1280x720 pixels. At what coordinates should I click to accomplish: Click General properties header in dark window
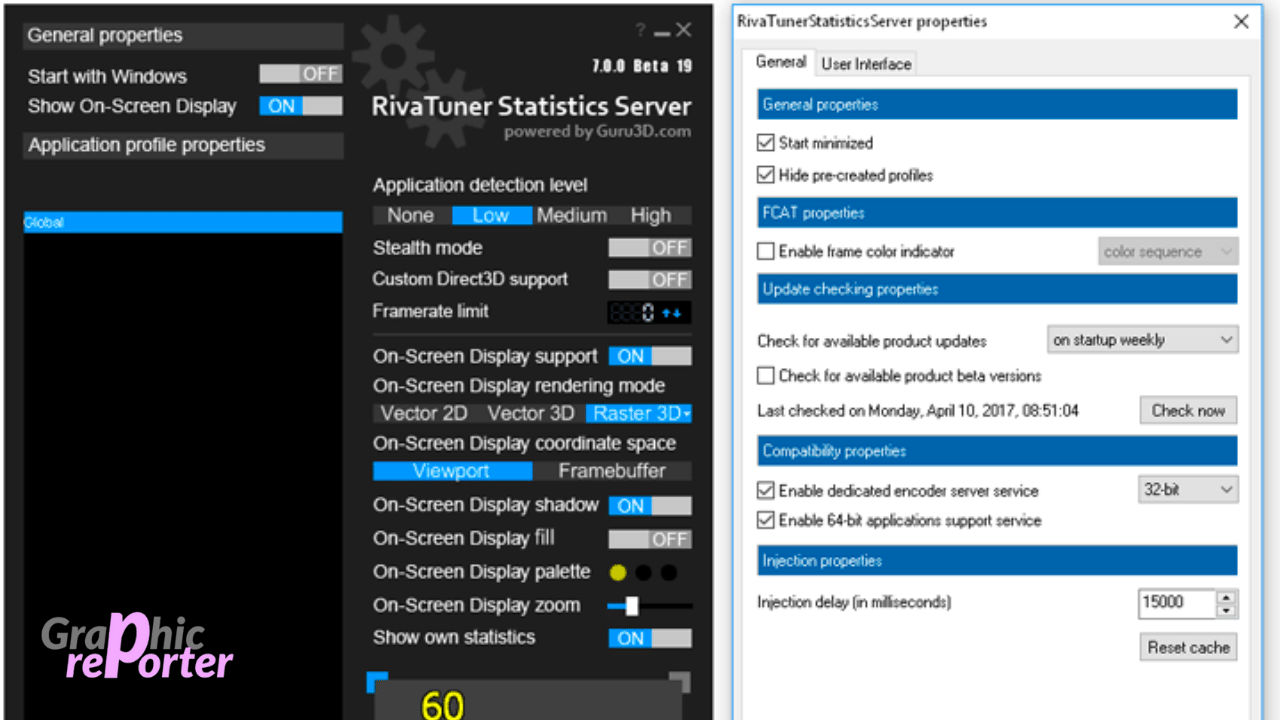click(x=183, y=35)
